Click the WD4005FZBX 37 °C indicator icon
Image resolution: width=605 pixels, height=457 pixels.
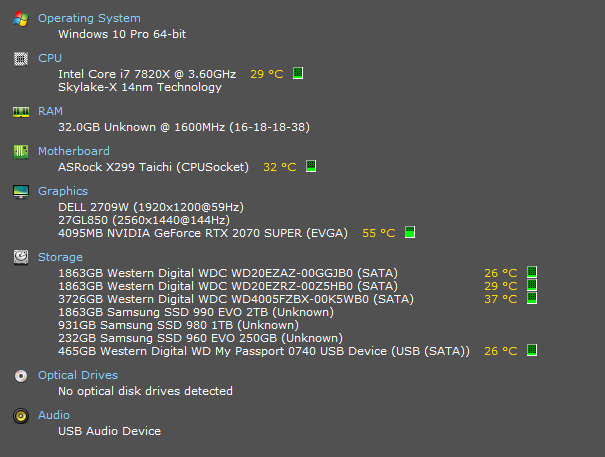pyautogui.click(x=532, y=298)
